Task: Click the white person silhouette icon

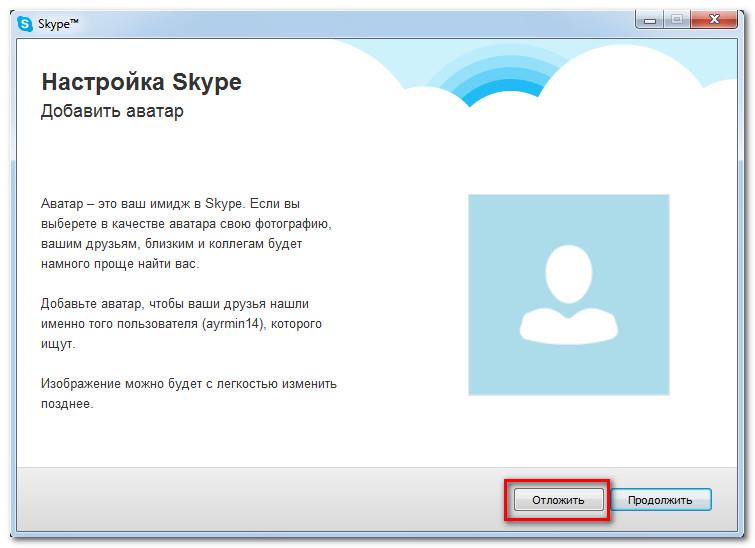Action: pos(569,293)
